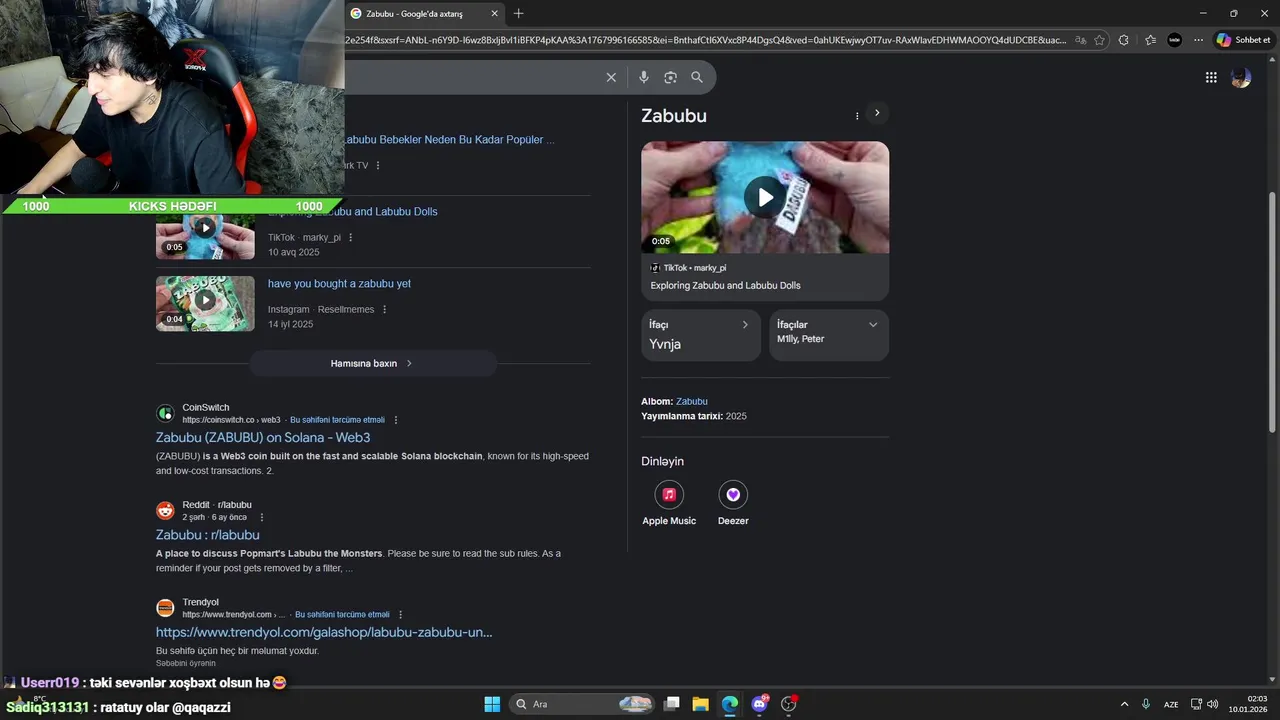Screen dimensions: 1280x720
Task: Click the page vertical scrollbar
Action: 1272,310
